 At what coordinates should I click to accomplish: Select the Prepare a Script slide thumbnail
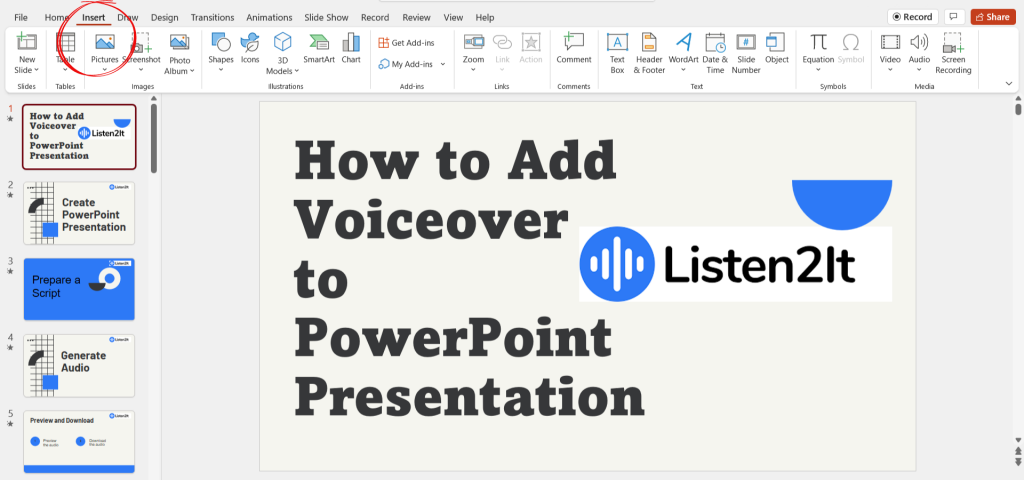point(79,289)
